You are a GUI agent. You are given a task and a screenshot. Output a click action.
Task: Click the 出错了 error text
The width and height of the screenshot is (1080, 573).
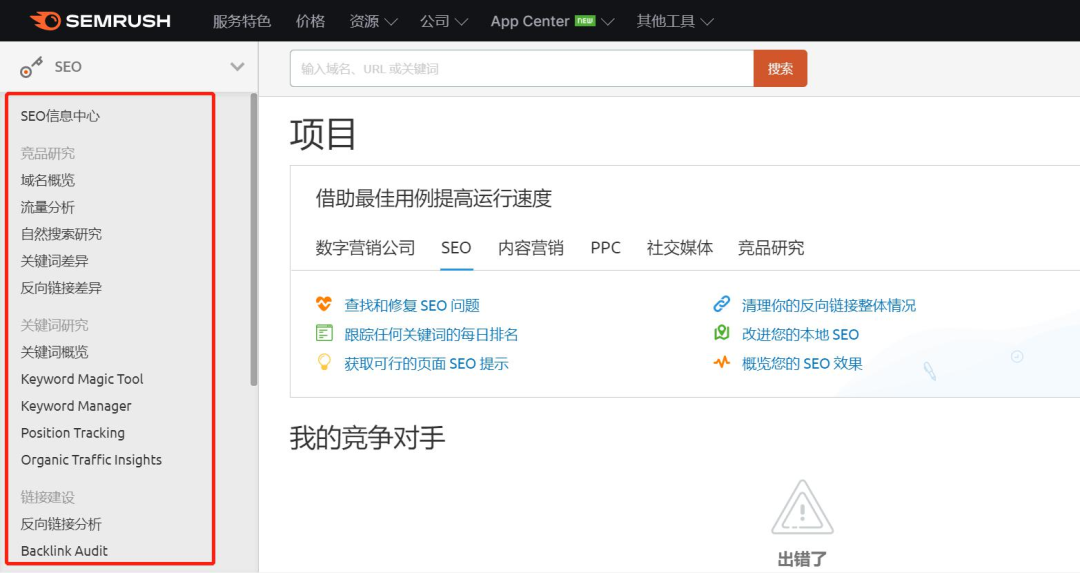point(802,559)
